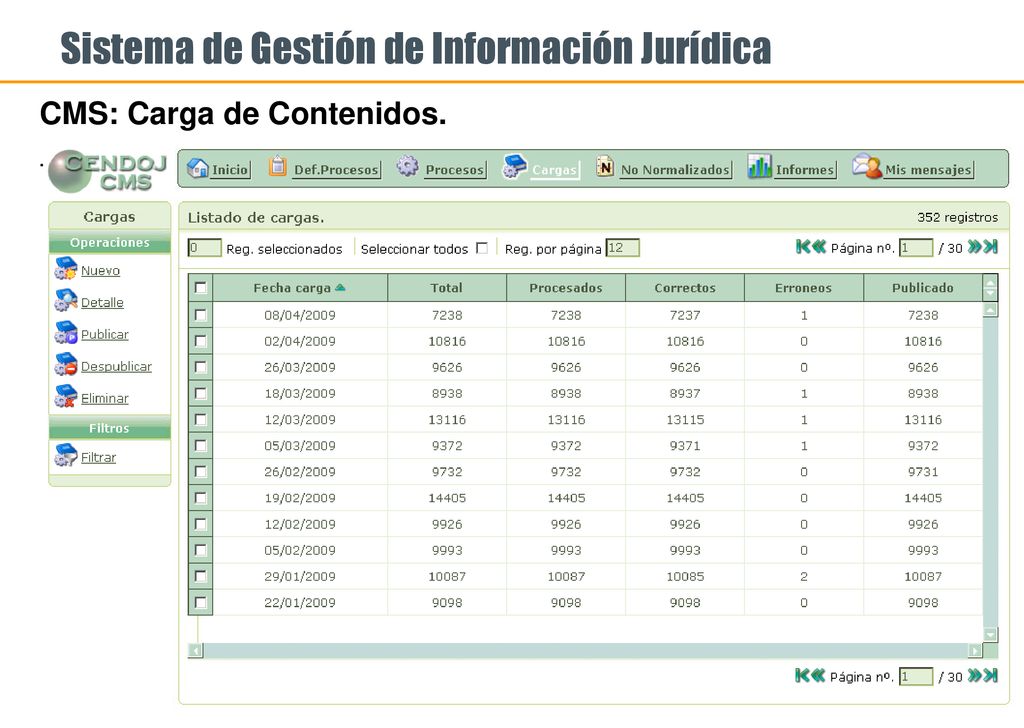
Task: Select the 22/01/2009 row checkbox
Action: (x=200, y=603)
